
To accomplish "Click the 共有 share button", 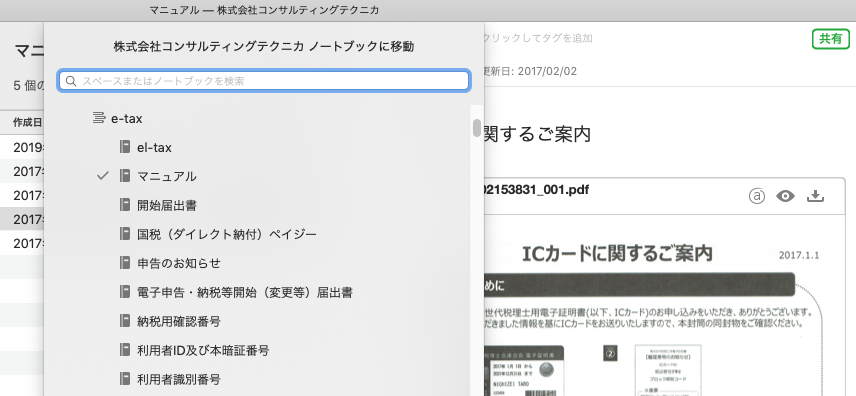I will (830, 39).
